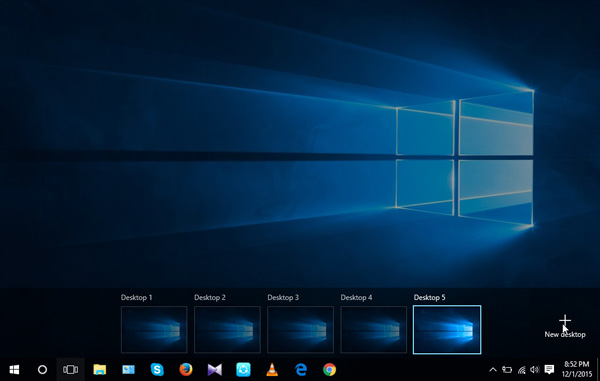The height and width of the screenshot is (381, 600).
Task: Click the "Desktop 4" label
Action: click(356, 297)
